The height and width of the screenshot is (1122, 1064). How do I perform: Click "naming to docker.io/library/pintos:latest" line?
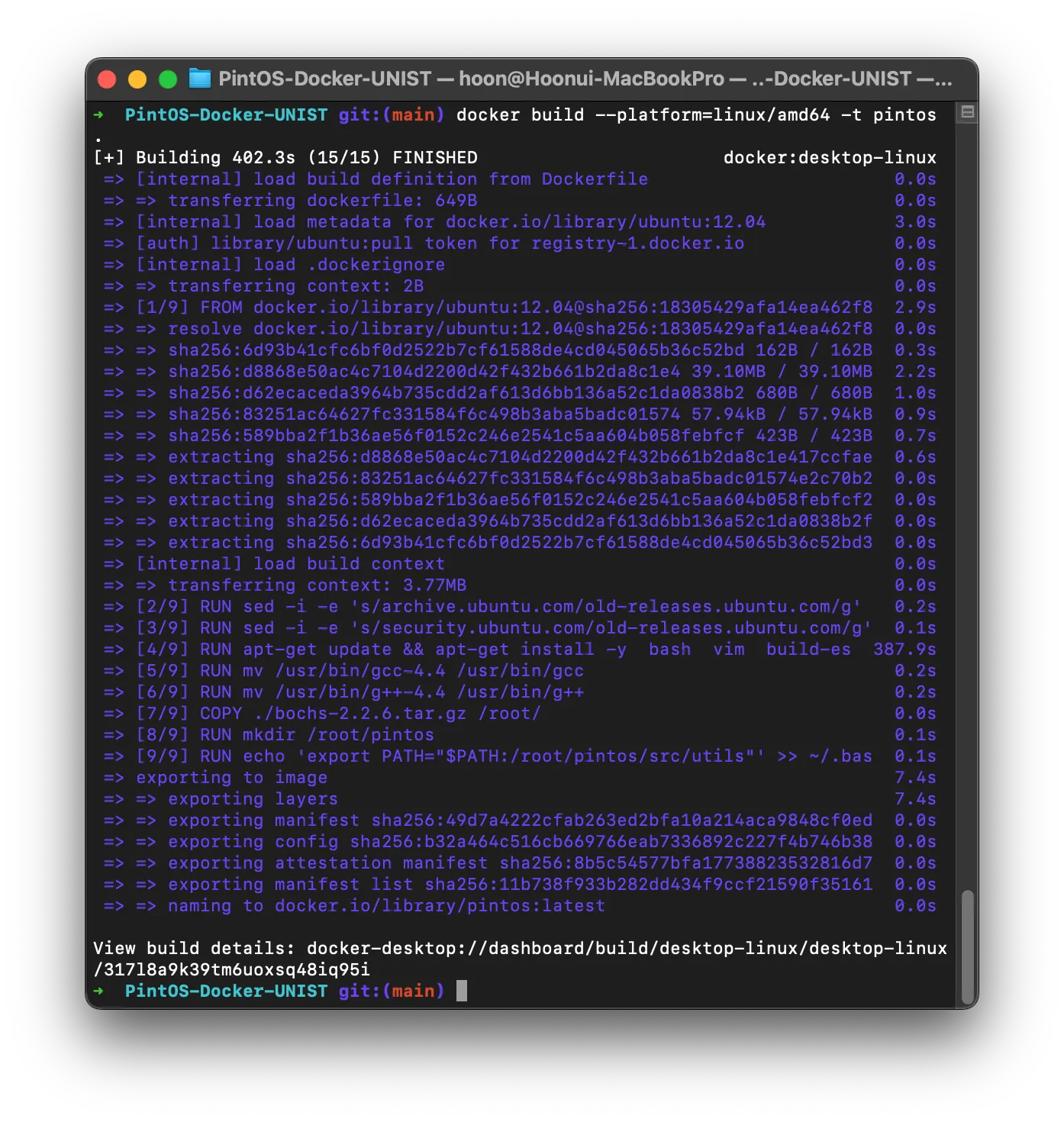pyautogui.click(x=386, y=906)
